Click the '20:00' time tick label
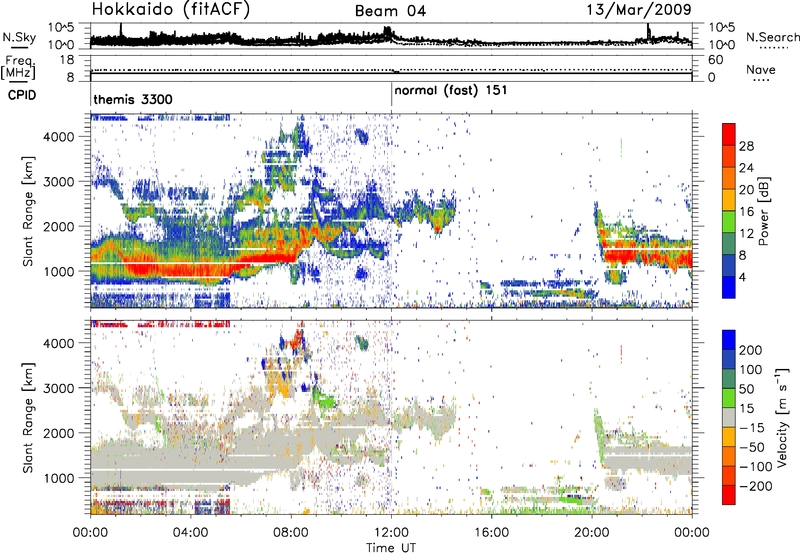Image resolution: width=800 pixels, height=554 pixels. pos(592,533)
